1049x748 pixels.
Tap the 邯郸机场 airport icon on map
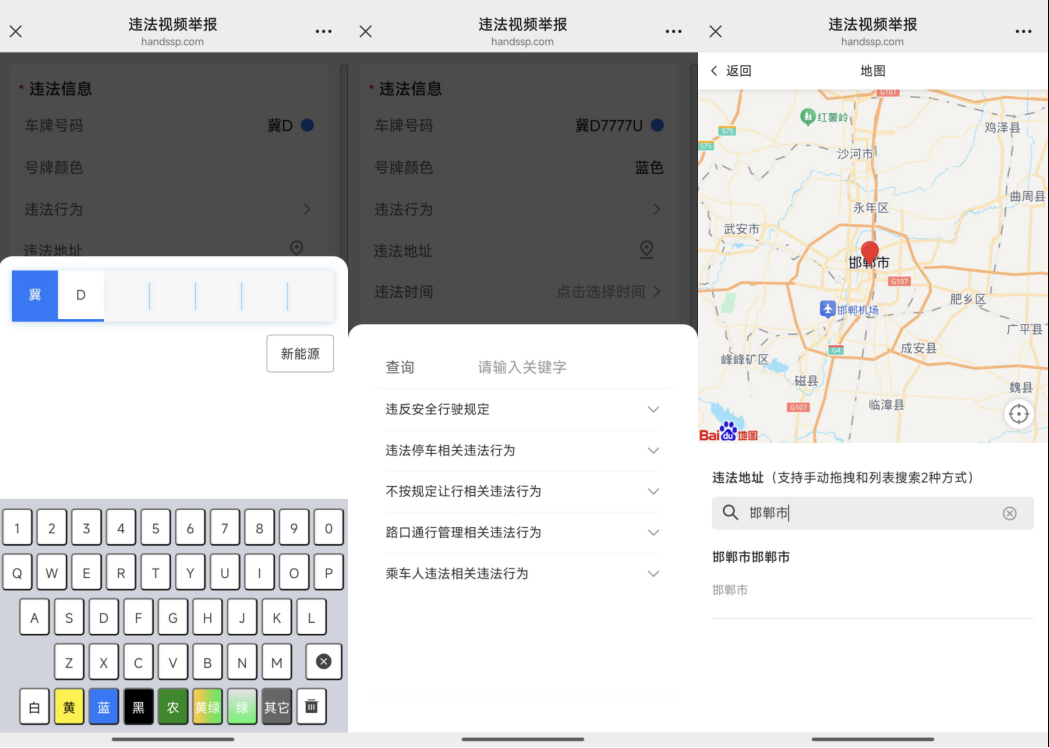tap(827, 309)
